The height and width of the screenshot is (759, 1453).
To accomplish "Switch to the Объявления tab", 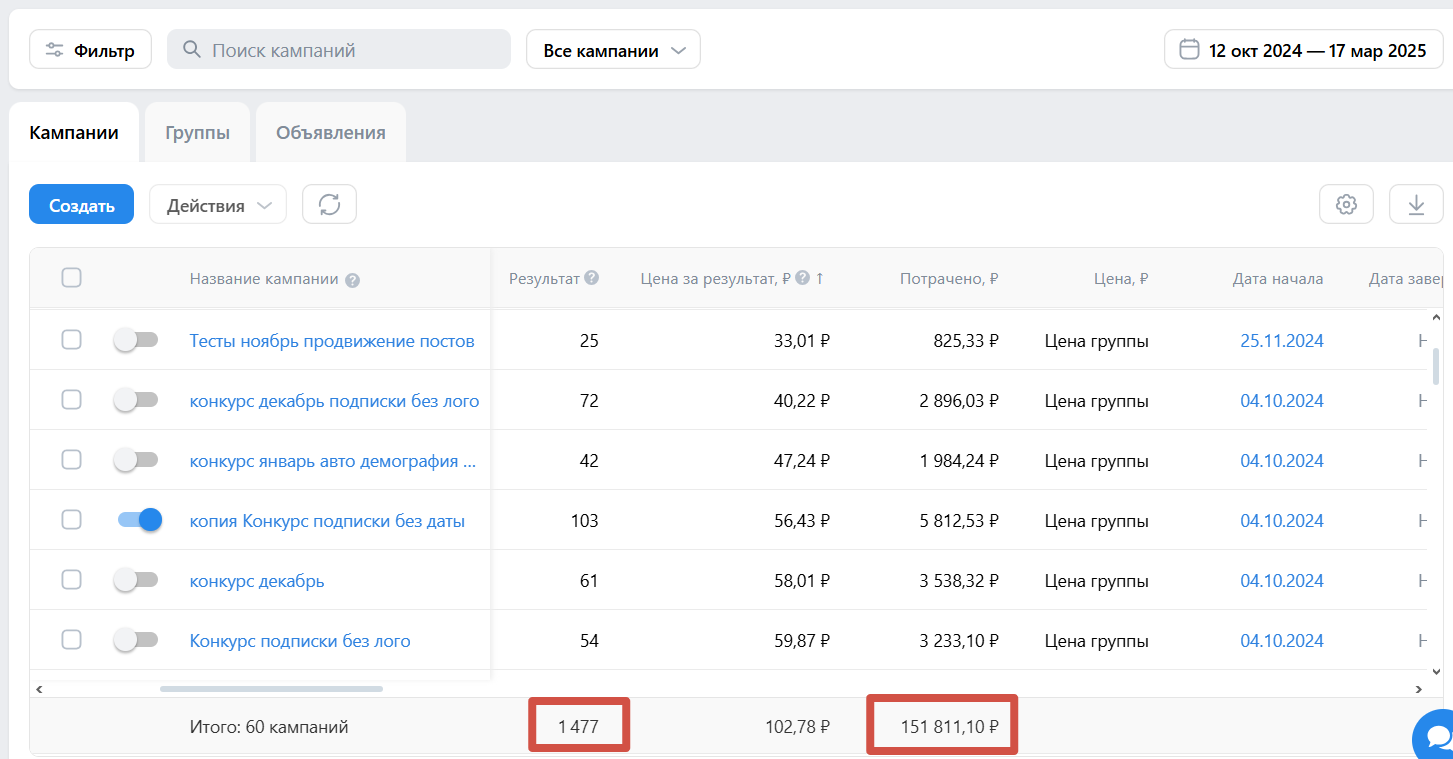I will 331,133.
